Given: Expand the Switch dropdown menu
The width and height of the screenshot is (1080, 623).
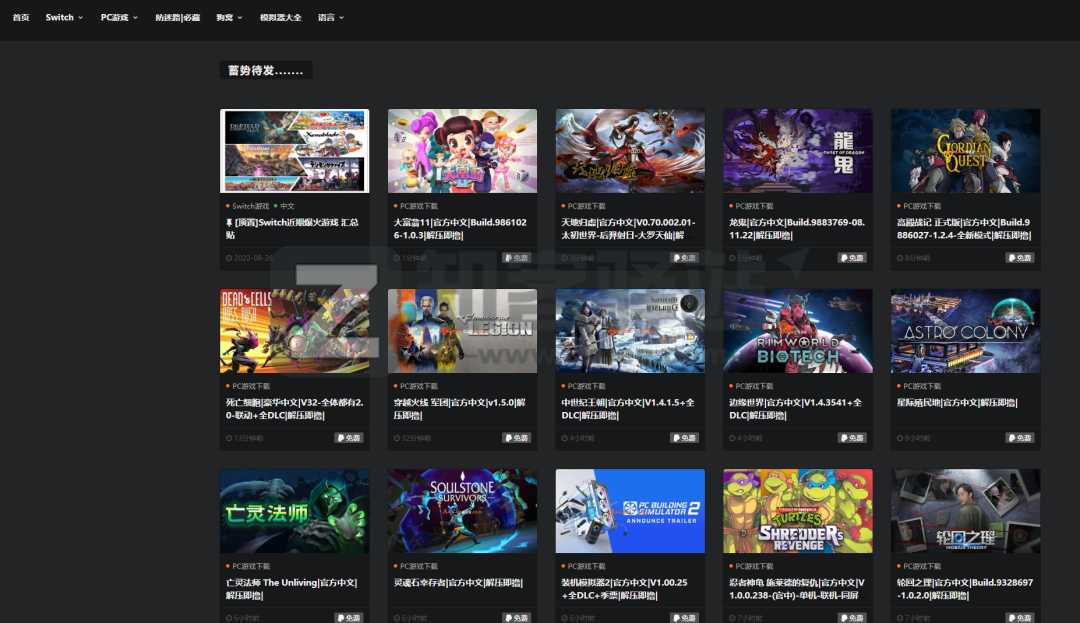Looking at the screenshot, I should (x=63, y=17).
